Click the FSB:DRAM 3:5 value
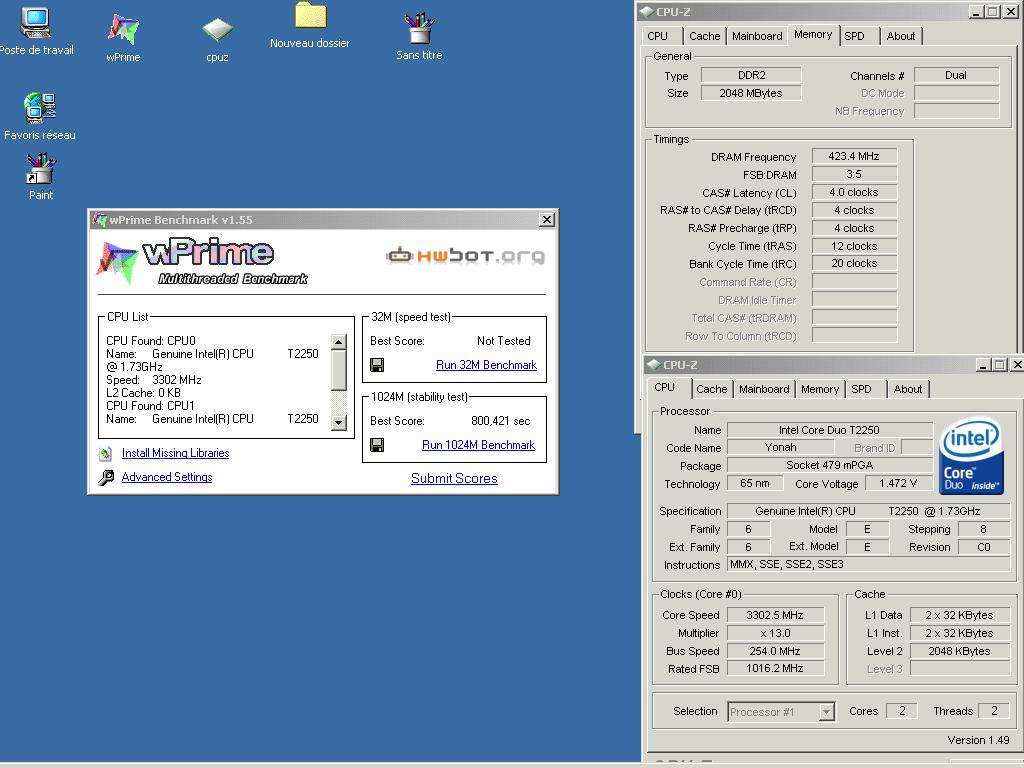The height and width of the screenshot is (768, 1024). point(854,174)
